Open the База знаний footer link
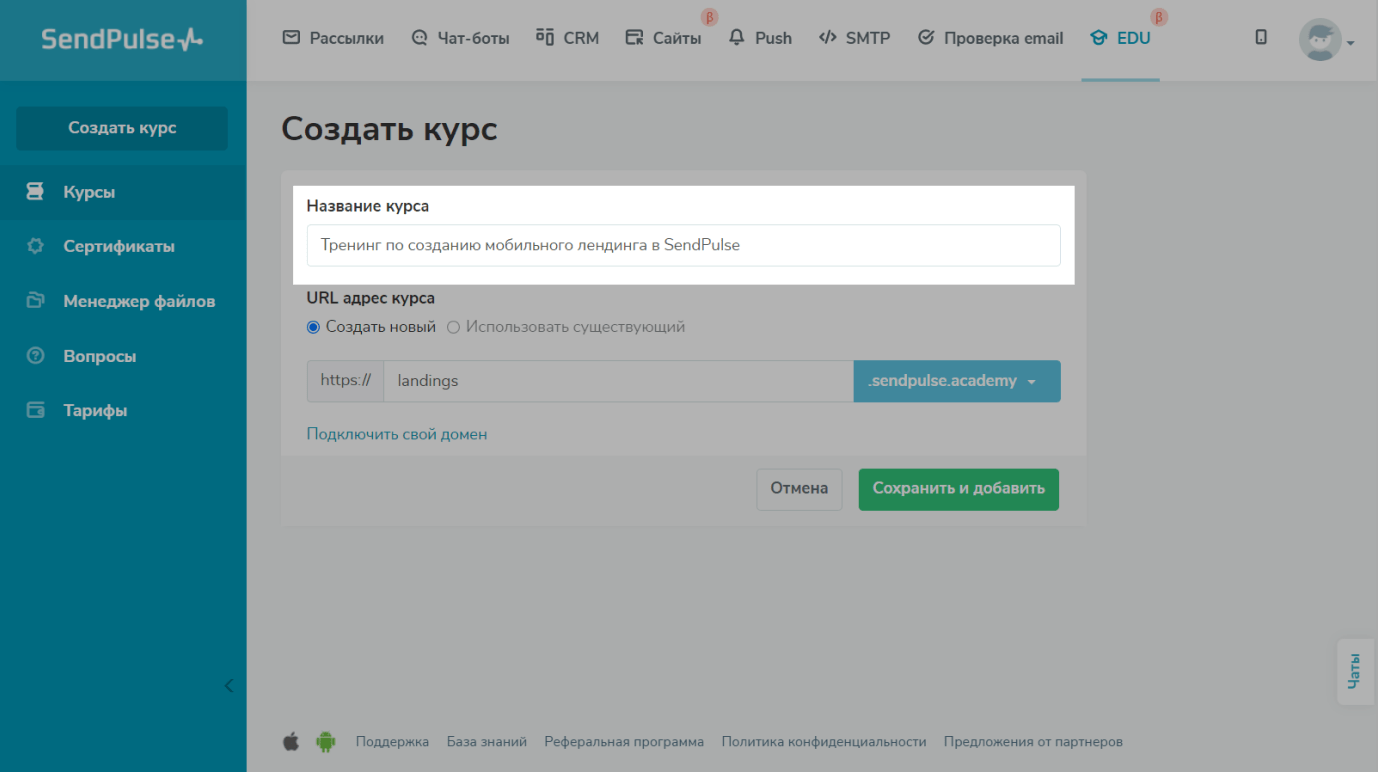Image resolution: width=1378 pixels, height=772 pixels. pos(487,742)
